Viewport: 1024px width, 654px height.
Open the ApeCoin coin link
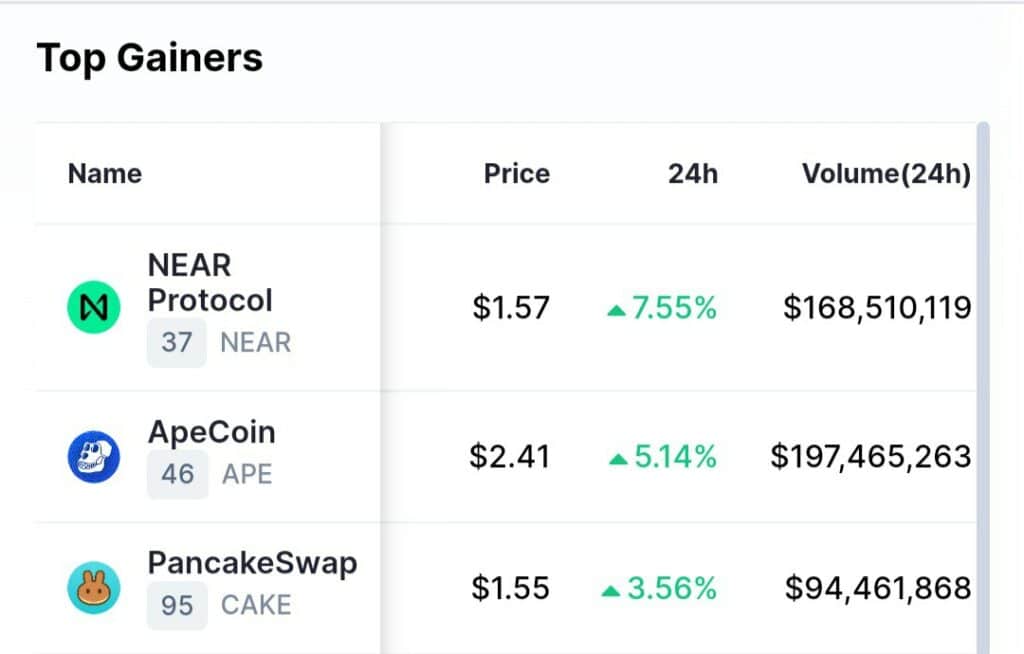(x=212, y=433)
